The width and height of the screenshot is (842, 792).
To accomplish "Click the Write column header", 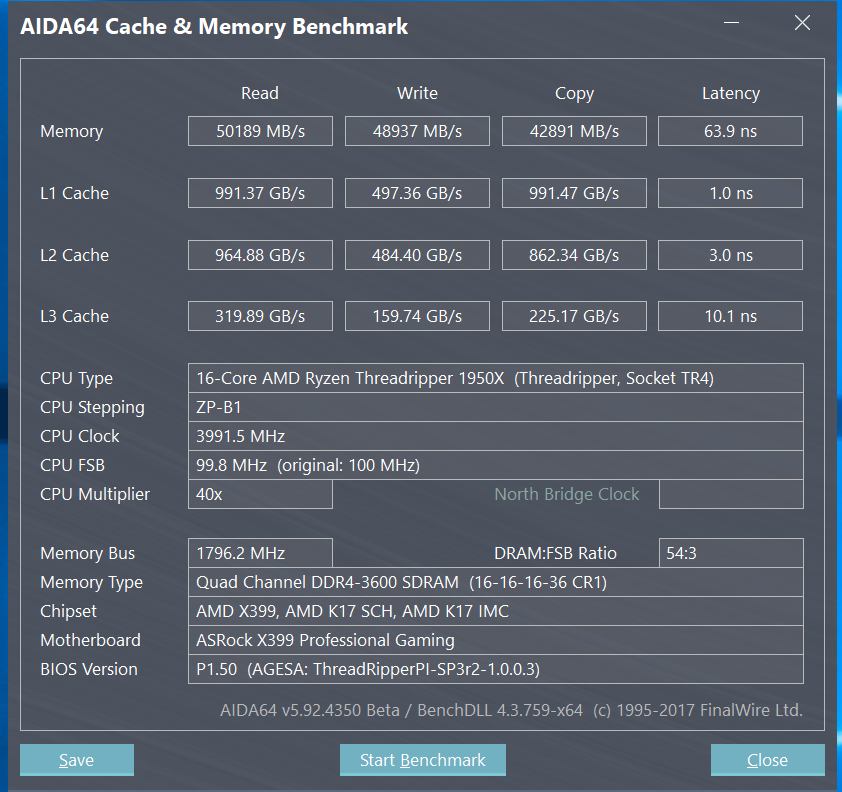I will [417, 93].
